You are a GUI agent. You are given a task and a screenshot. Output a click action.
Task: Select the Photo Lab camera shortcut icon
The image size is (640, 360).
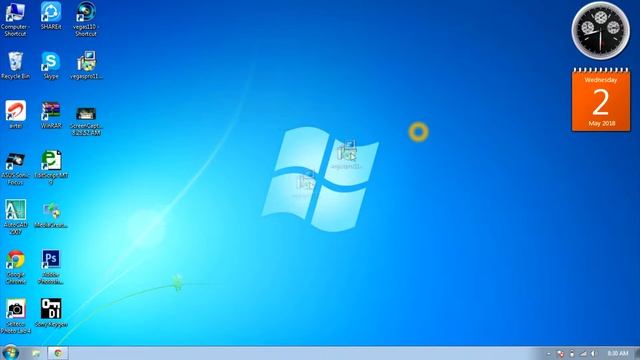[16, 316]
